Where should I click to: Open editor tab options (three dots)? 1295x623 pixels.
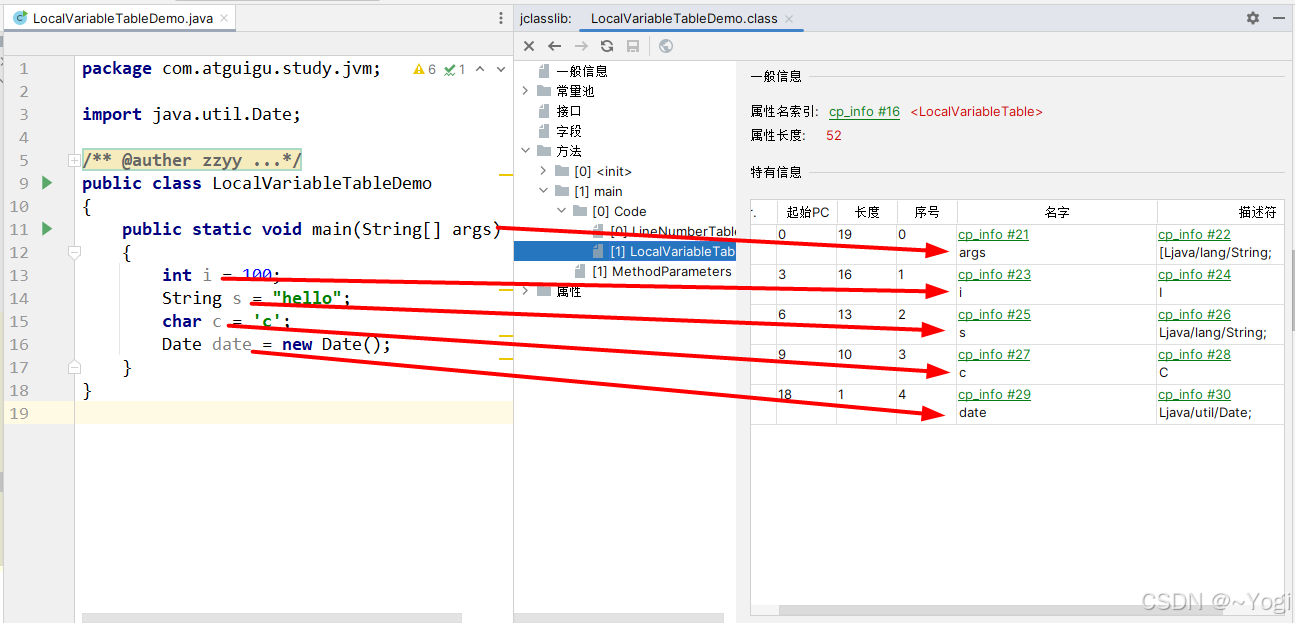click(501, 18)
